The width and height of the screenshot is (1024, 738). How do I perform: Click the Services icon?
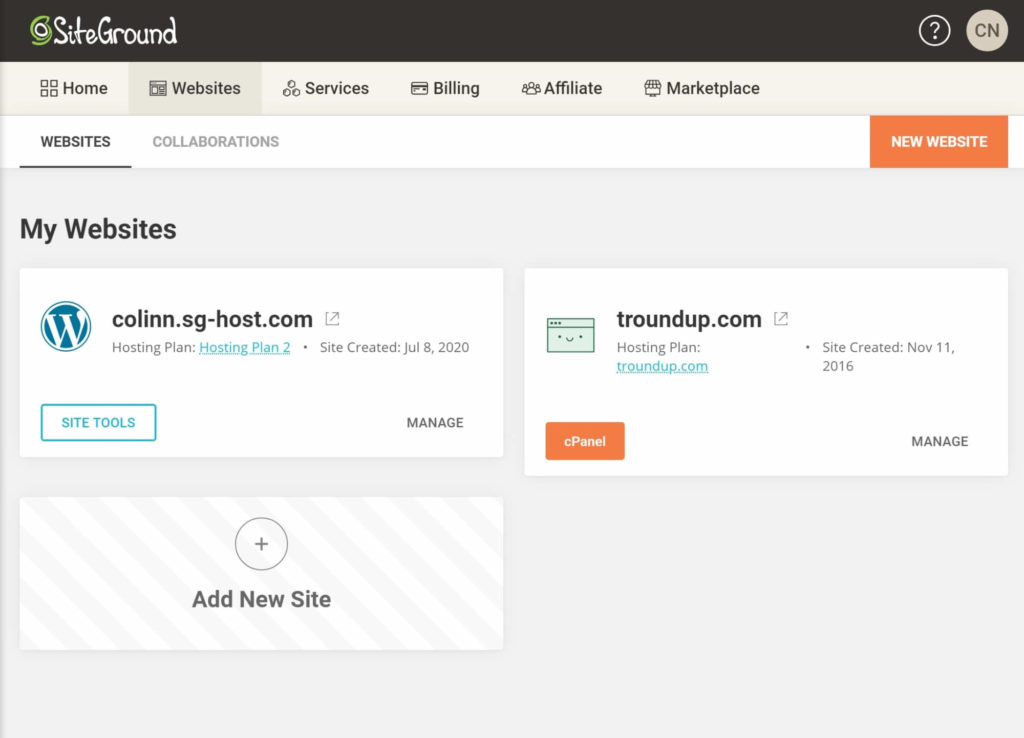[x=291, y=88]
